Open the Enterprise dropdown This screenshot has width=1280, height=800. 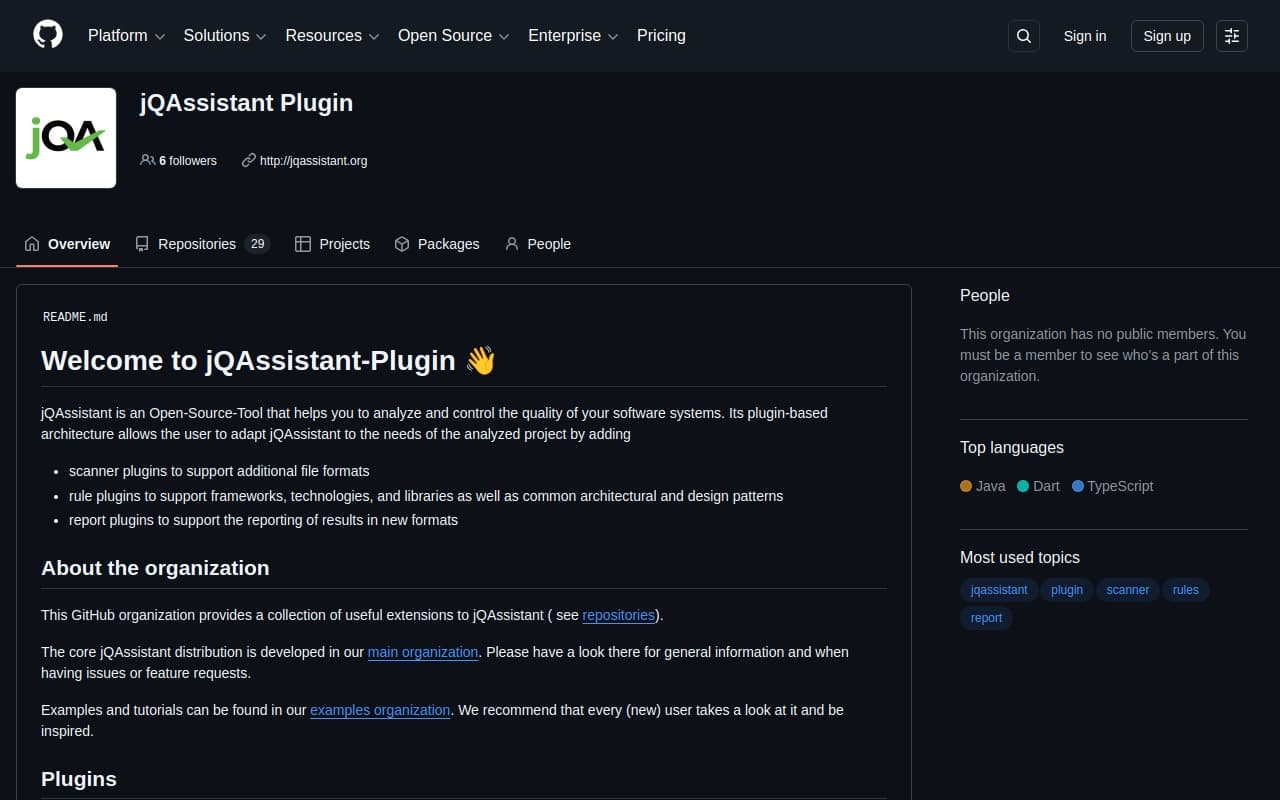pos(565,35)
